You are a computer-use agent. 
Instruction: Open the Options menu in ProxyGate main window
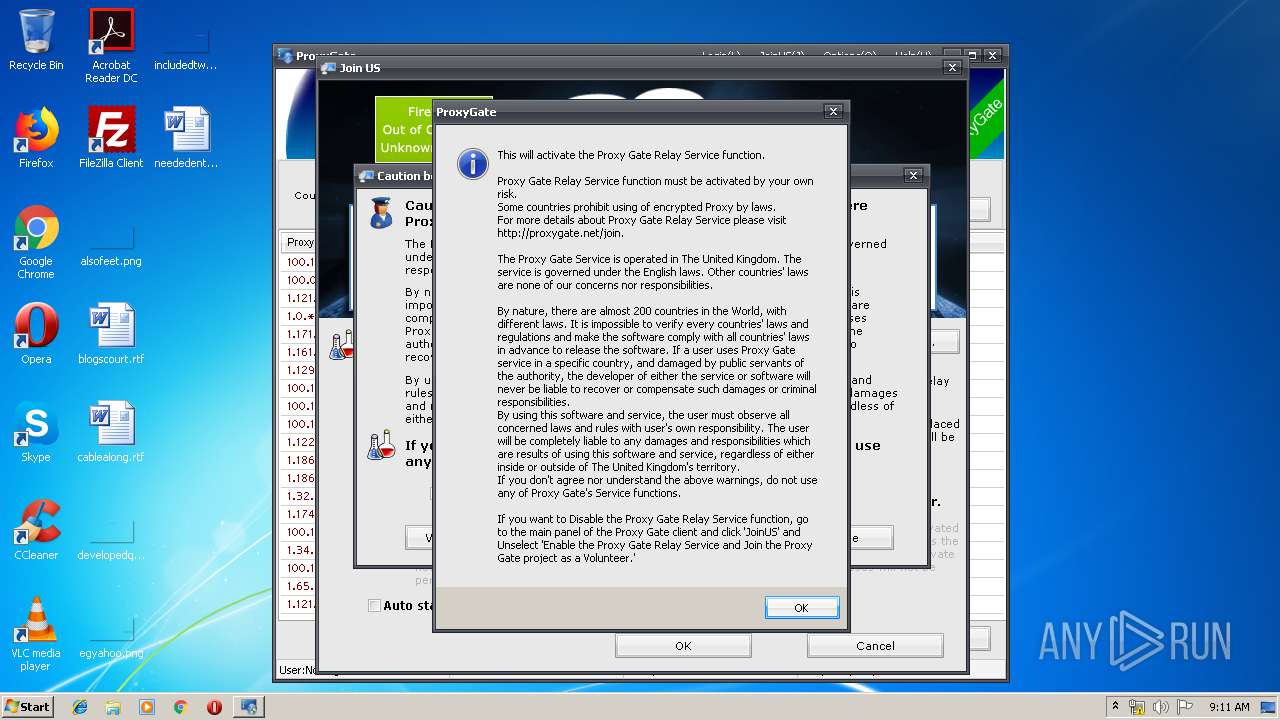tap(850, 55)
